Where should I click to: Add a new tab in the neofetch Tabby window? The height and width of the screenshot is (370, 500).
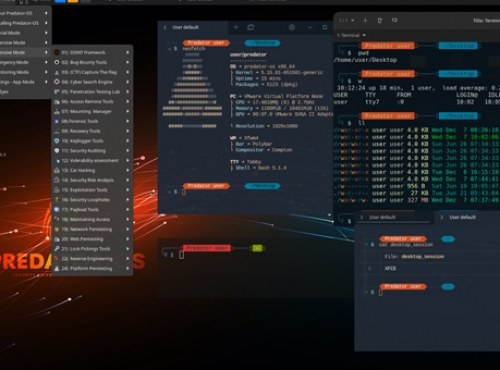[236, 27]
